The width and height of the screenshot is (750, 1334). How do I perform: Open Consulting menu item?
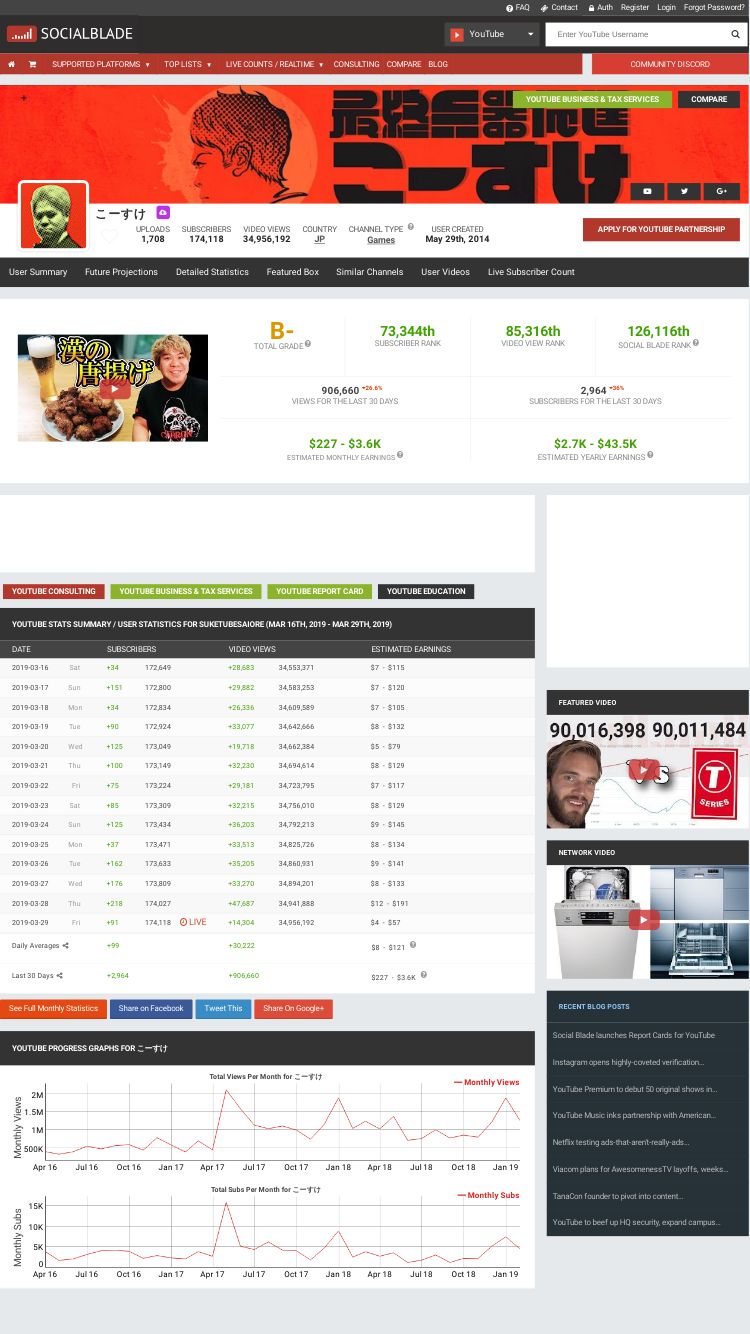356,64
